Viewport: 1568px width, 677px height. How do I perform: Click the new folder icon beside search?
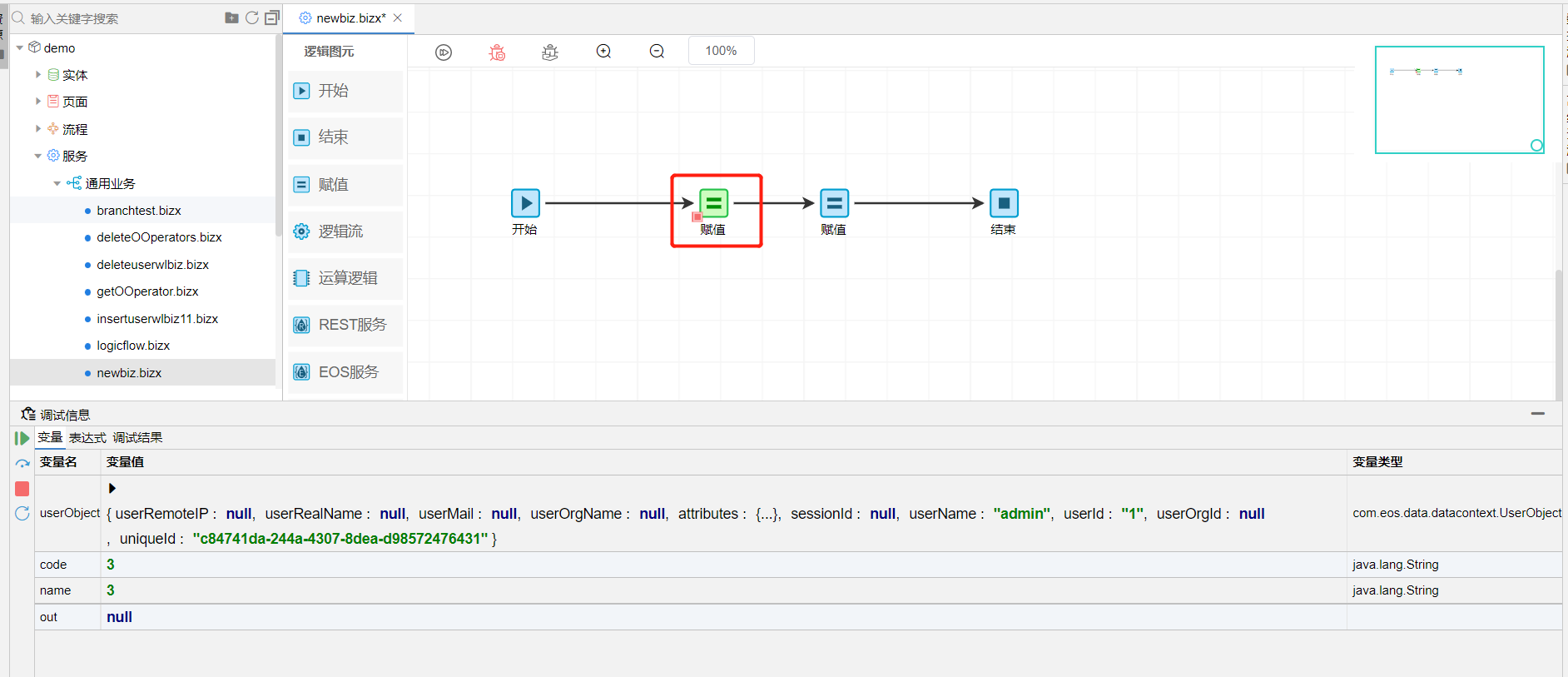click(231, 17)
